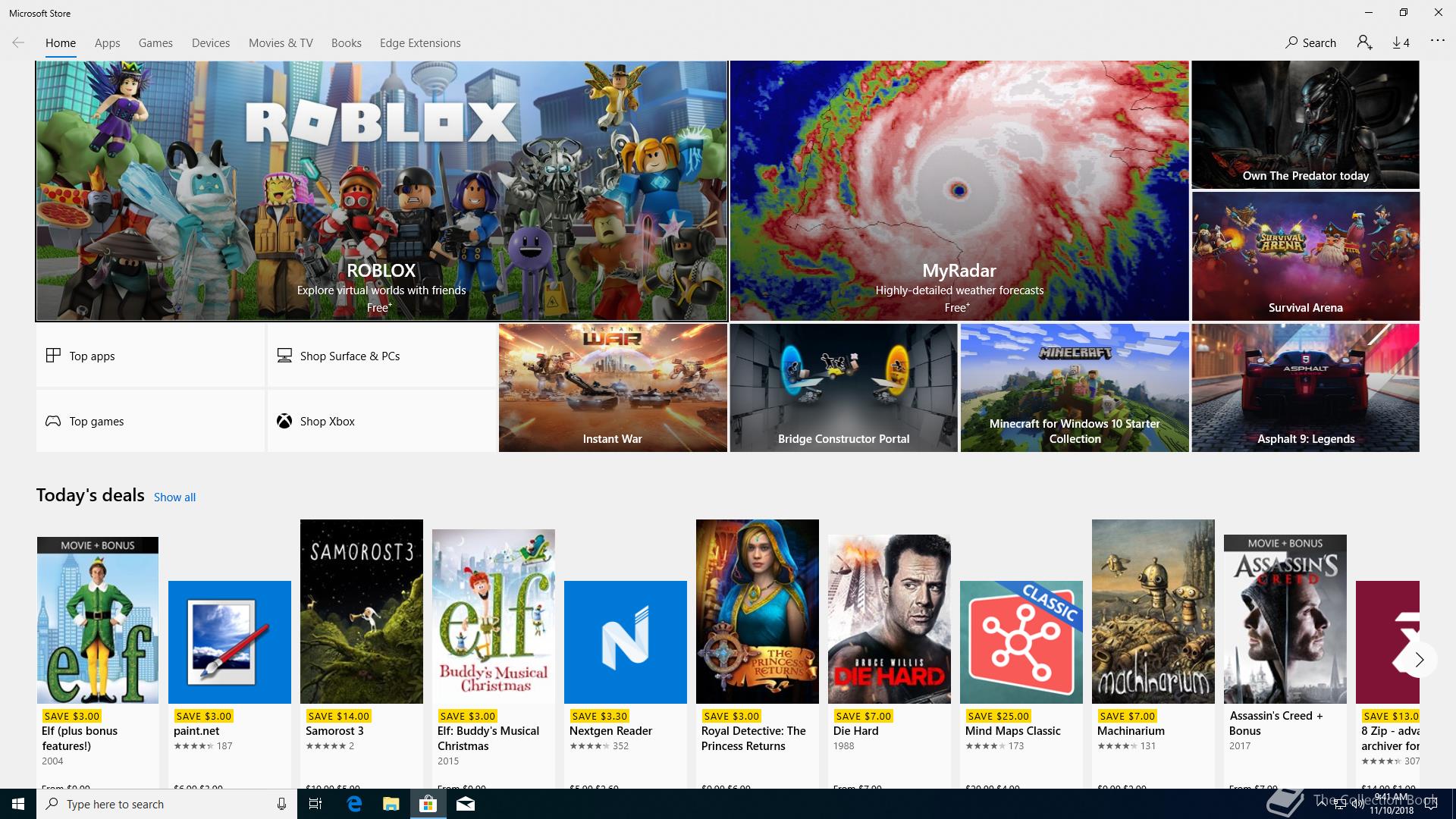Open Elf: Buddy's Musical Christmas poster
This screenshot has width=1456, height=819.
[494, 617]
